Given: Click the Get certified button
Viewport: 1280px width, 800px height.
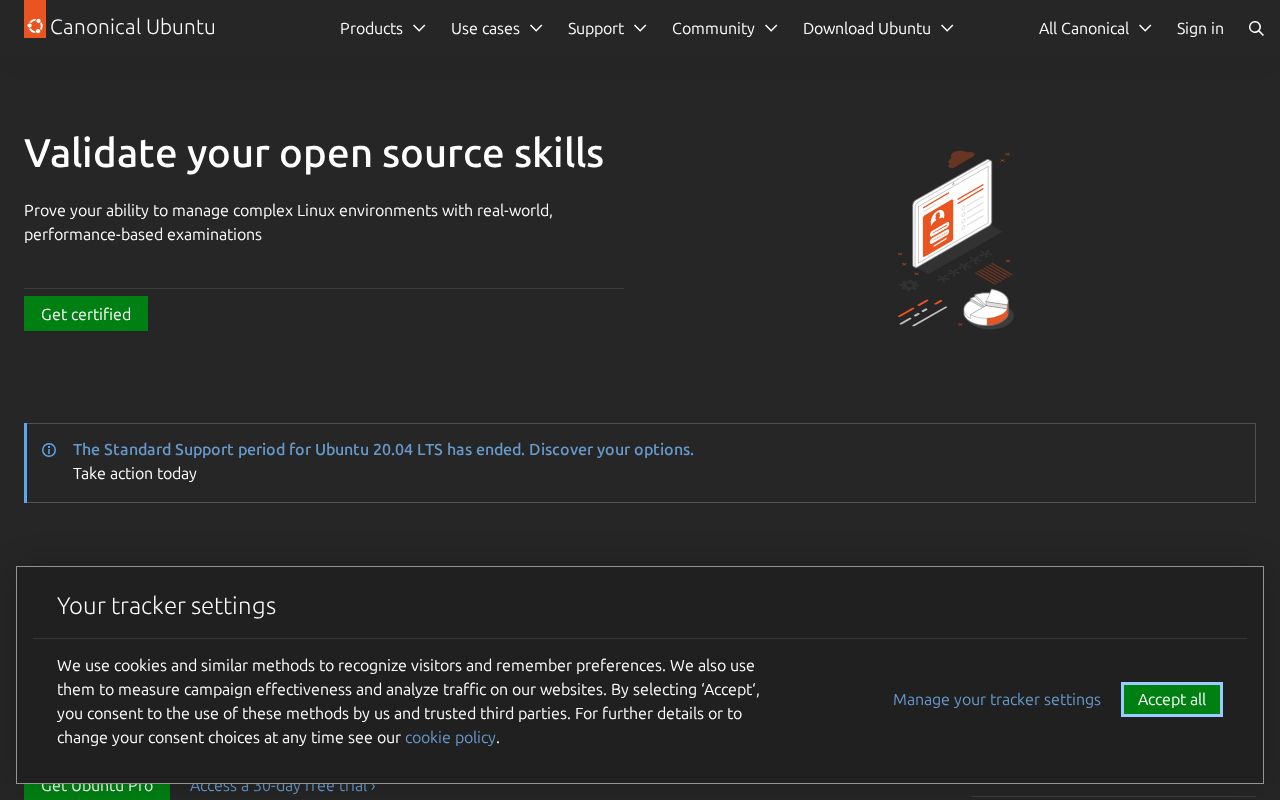Looking at the screenshot, I should coord(86,314).
